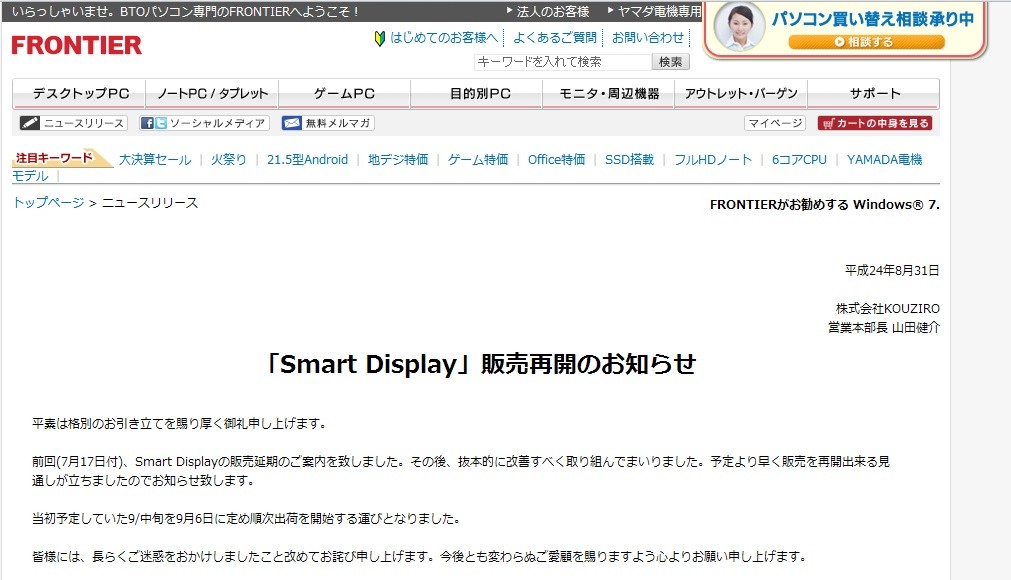Image resolution: width=1011 pixels, height=580 pixels.
Task: Follow the 大決算セール keyword link
Action: pyautogui.click(x=155, y=160)
